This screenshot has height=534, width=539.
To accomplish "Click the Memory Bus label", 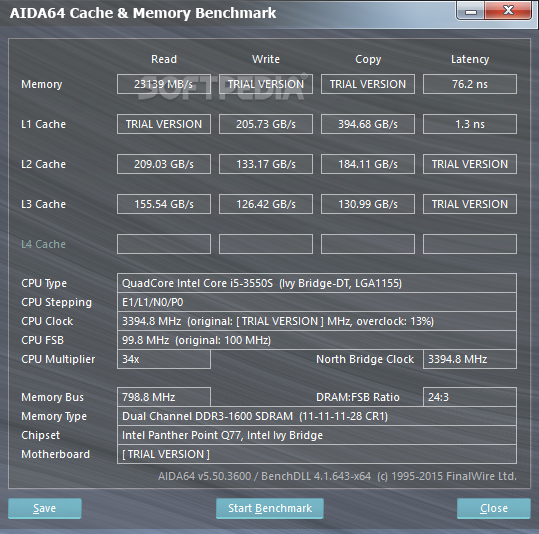I will click(x=53, y=397).
